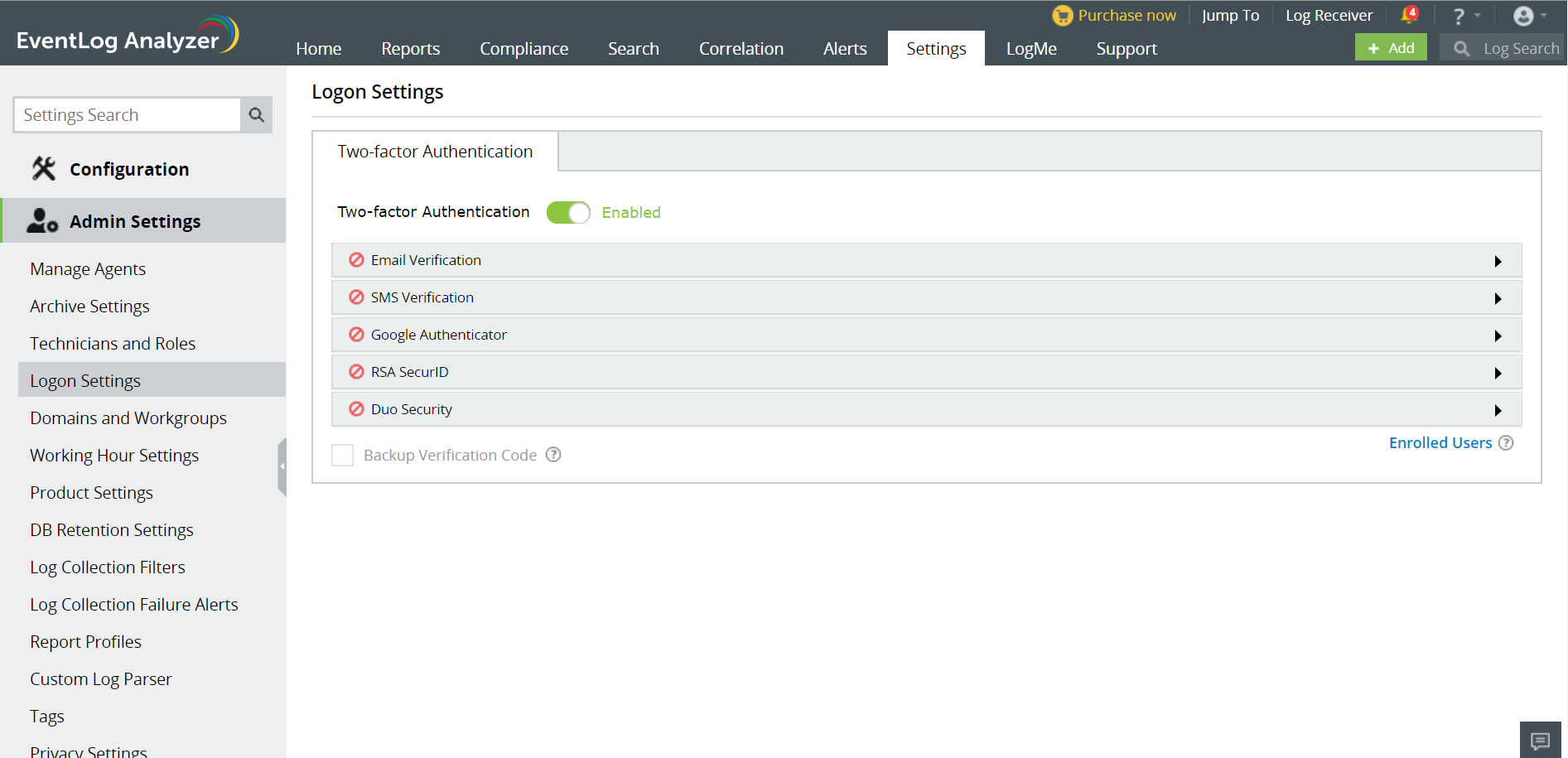Screen dimensions: 1568x758
Task: Click the SMS Verification disabled status icon
Action: click(x=357, y=297)
